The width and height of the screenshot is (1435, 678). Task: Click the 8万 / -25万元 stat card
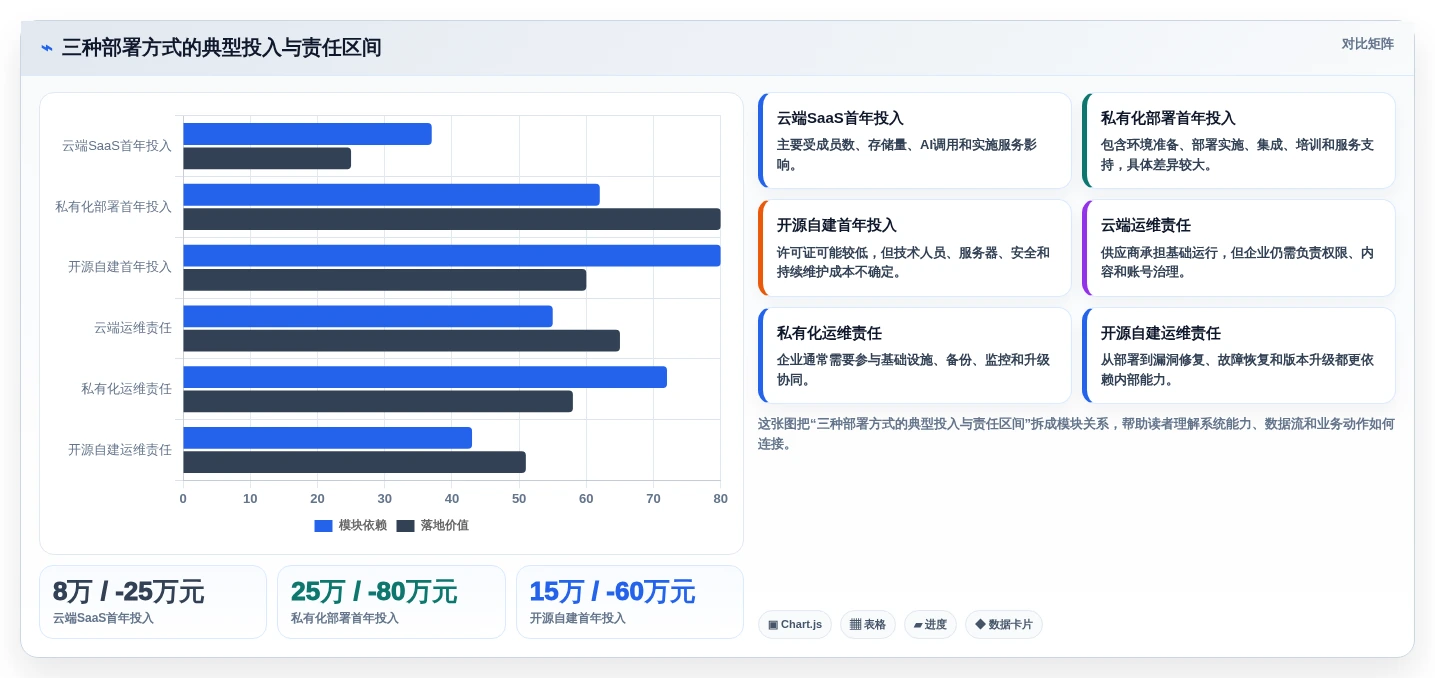(153, 602)
